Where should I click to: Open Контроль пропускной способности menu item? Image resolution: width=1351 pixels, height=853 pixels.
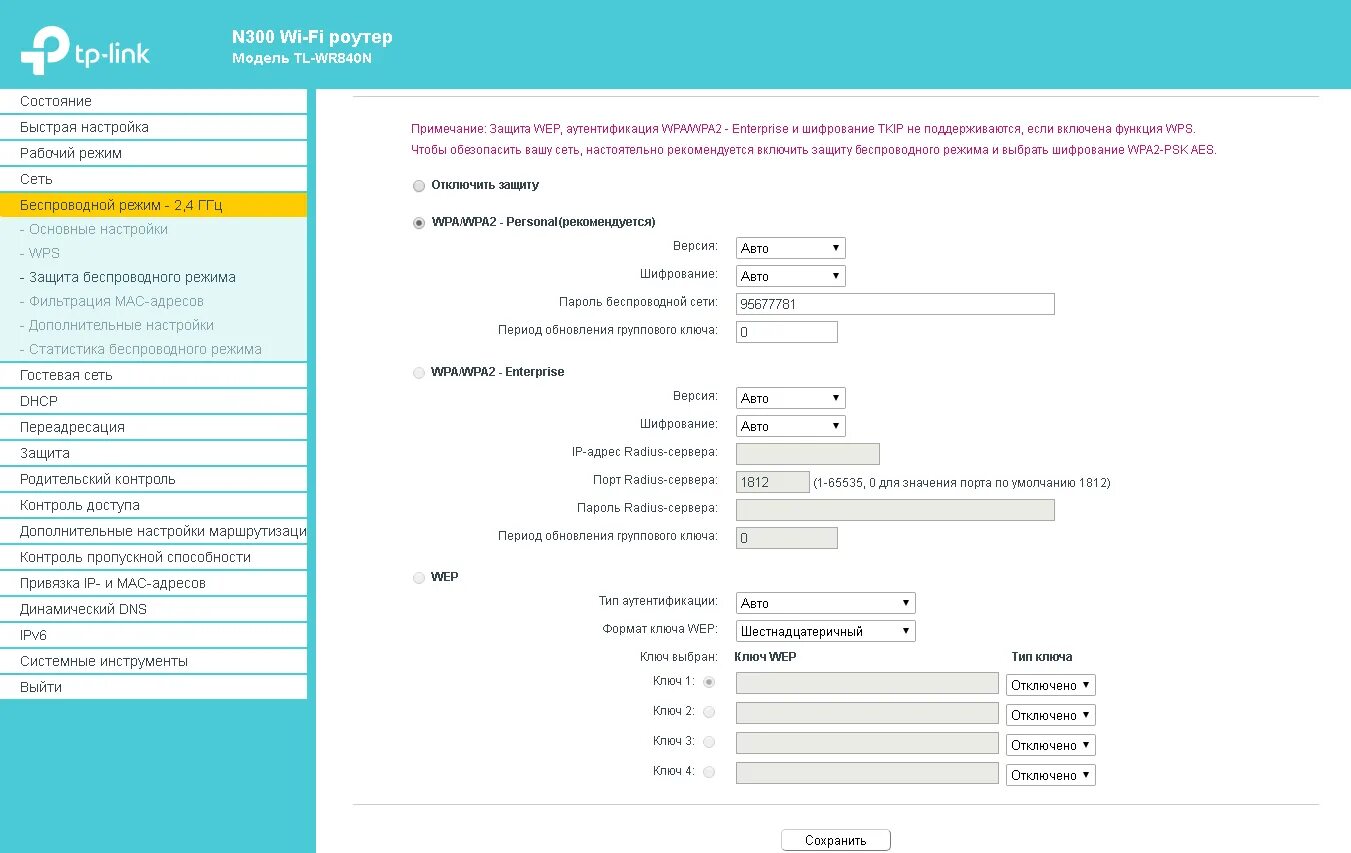pyautogui.click(x=153, y=557)
